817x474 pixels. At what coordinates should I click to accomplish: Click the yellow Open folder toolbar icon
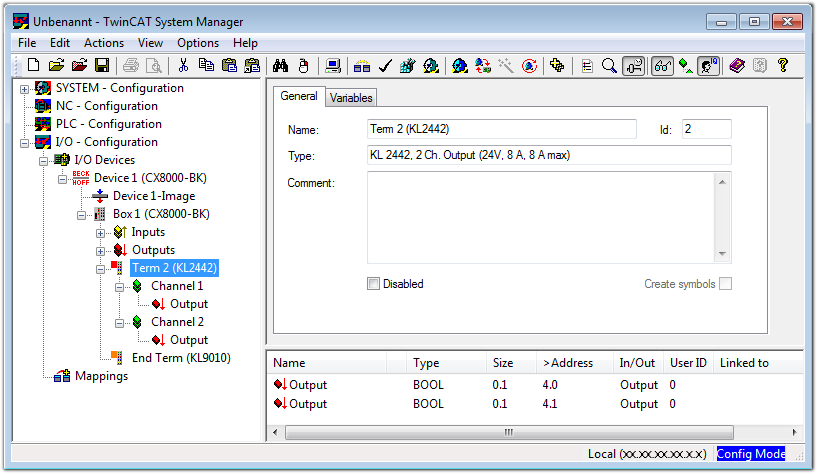coord(56,66)
